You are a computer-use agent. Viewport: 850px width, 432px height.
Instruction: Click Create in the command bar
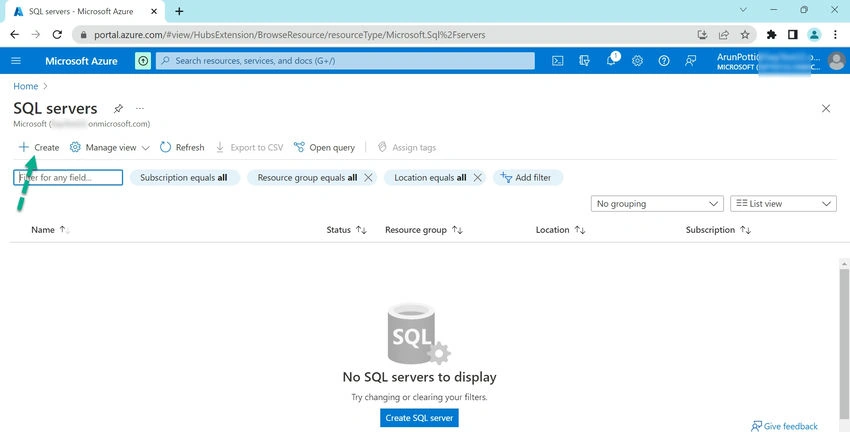pyautogui.click(x=39, y=147)
